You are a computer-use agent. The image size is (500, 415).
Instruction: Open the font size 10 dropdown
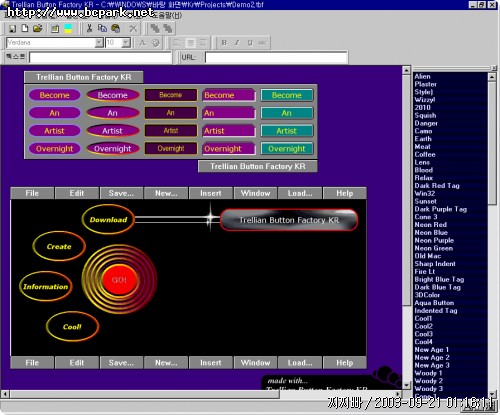[x=126, y=43]
